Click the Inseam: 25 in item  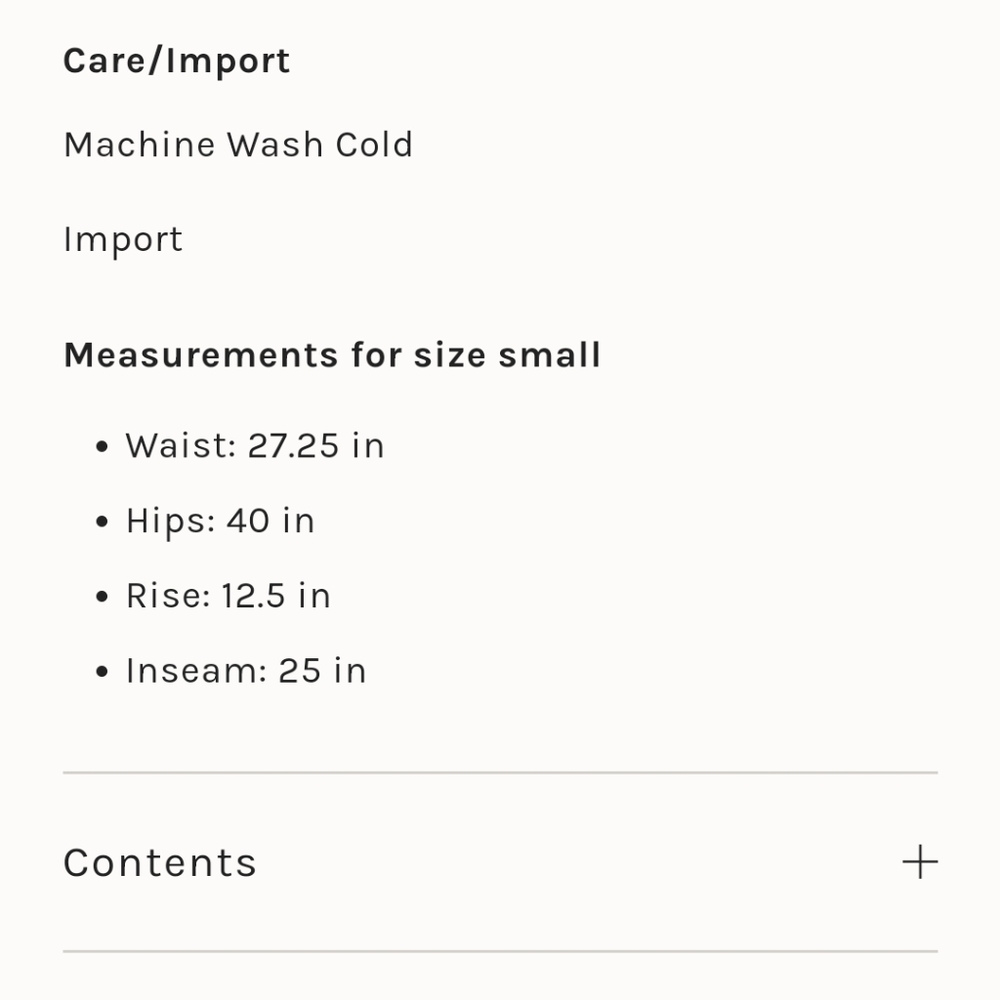click(246, 671)
